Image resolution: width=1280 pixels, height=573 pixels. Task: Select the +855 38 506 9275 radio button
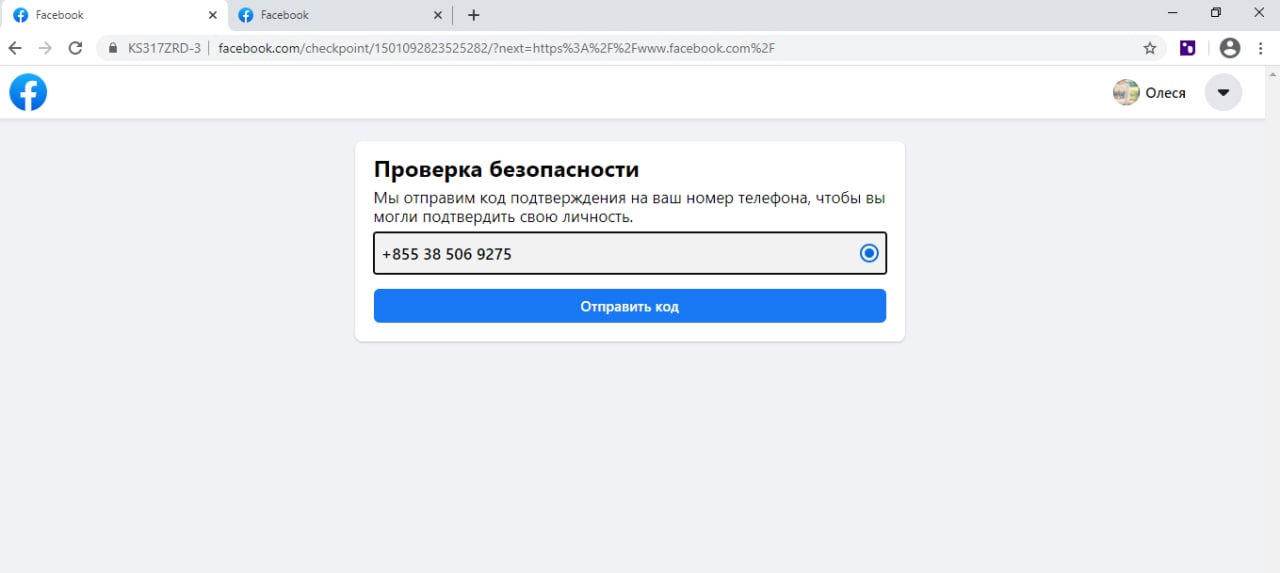pyautogui.click(x=869, y=253)
